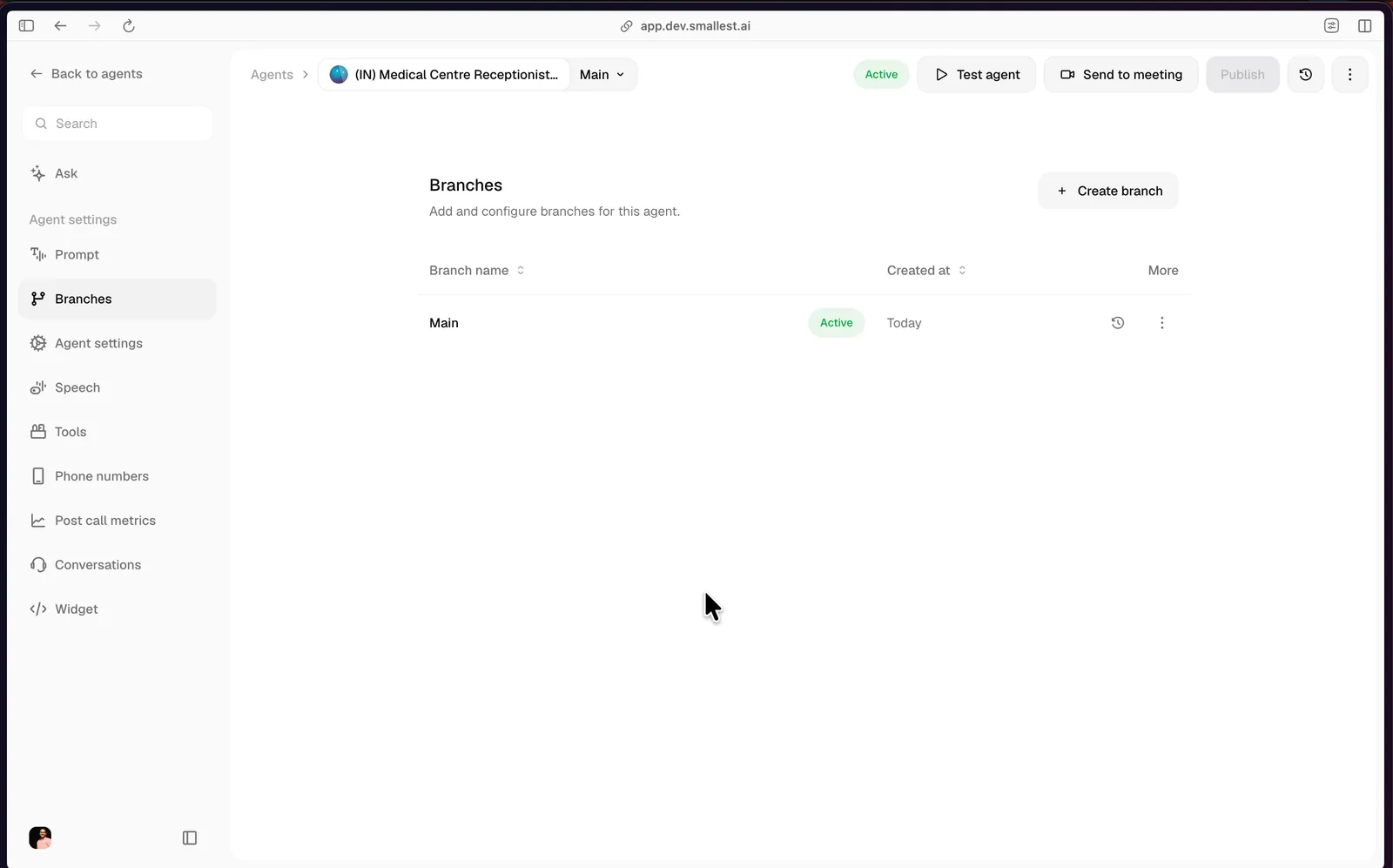The height and width of the screenshot is (868, 1393).
Task: Click the agent globe avatar icon
Action: click(x=339, y=75)
